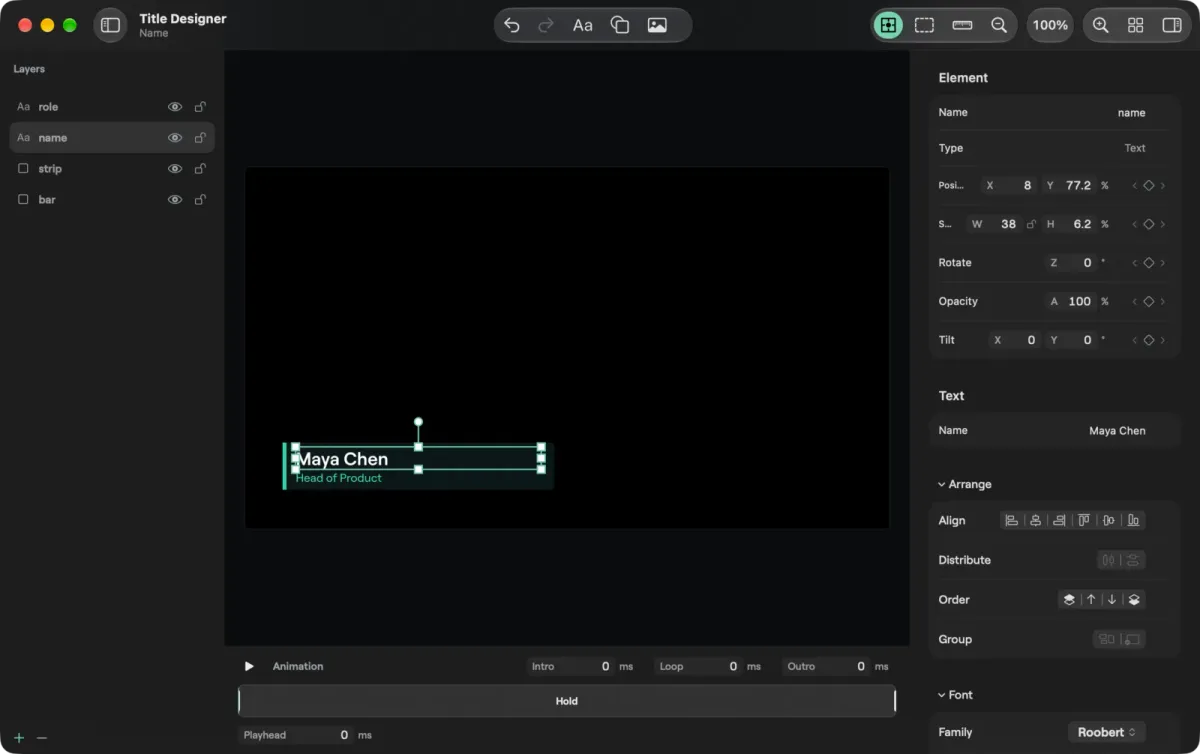Screen dimensions: 1200x754
Task: Edit the Opacity value 100
Action: pos(1071,301)
